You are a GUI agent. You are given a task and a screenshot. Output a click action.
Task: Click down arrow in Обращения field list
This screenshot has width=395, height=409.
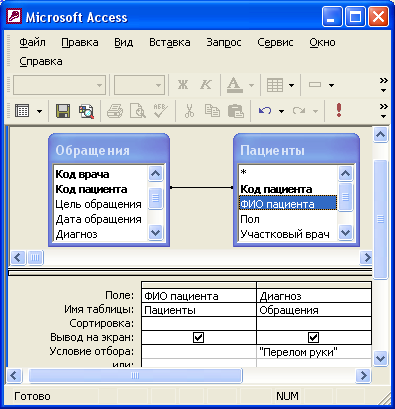(x=155, y=232)
